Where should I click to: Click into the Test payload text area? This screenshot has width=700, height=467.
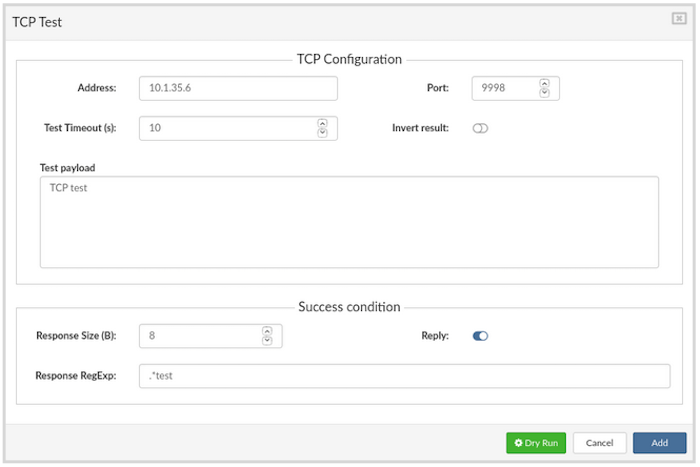tap(349, 222)
